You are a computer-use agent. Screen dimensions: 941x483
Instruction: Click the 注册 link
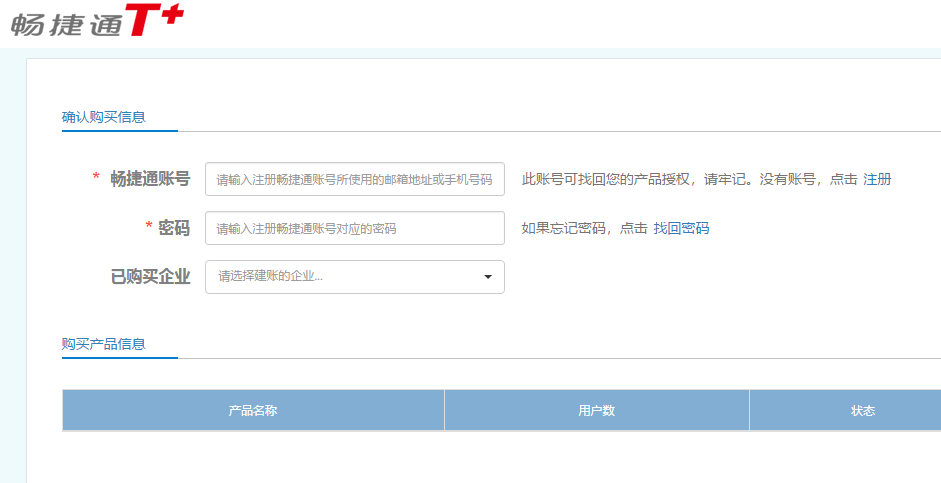click(x=877, y=179)
